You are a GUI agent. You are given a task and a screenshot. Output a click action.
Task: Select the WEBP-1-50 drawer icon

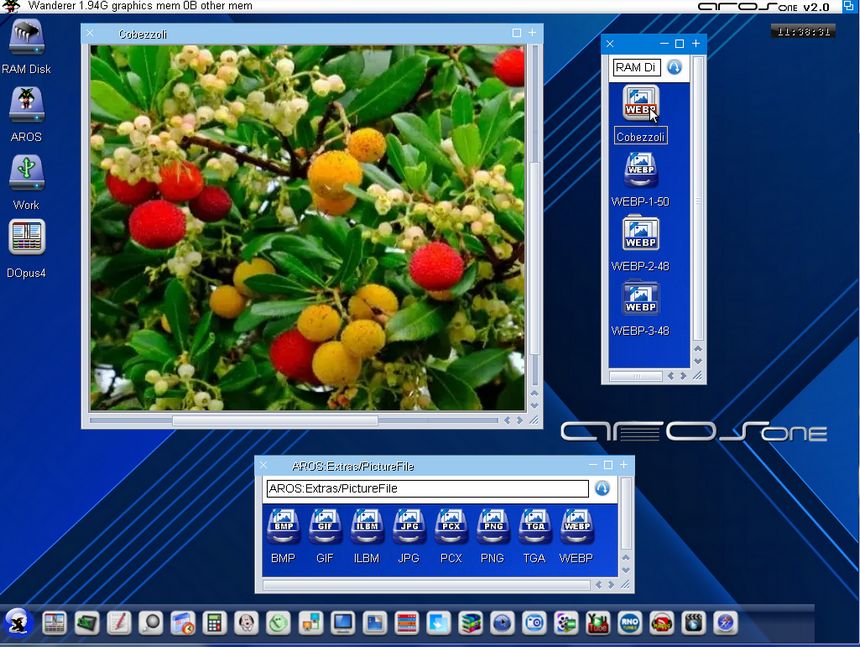(640, 171)
